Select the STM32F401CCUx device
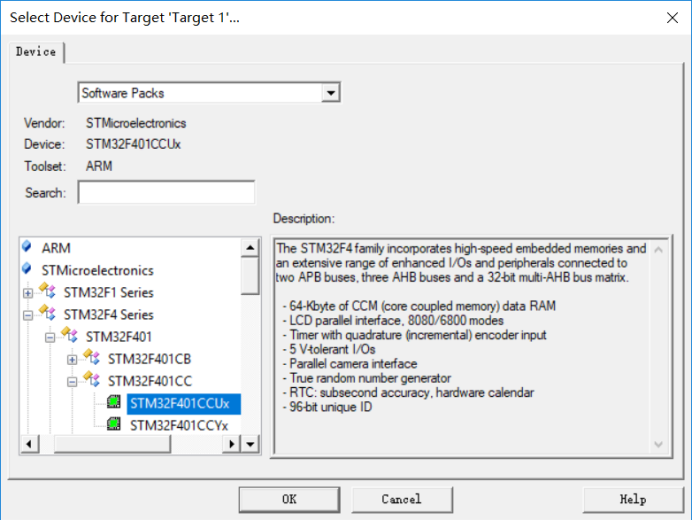693x520 pixels. [x=183, y=403]
